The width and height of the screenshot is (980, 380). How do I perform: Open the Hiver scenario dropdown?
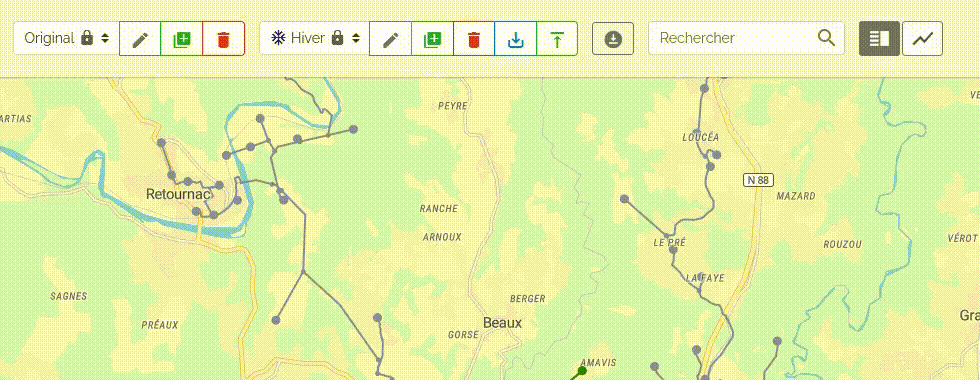click(x=314, y=38)
